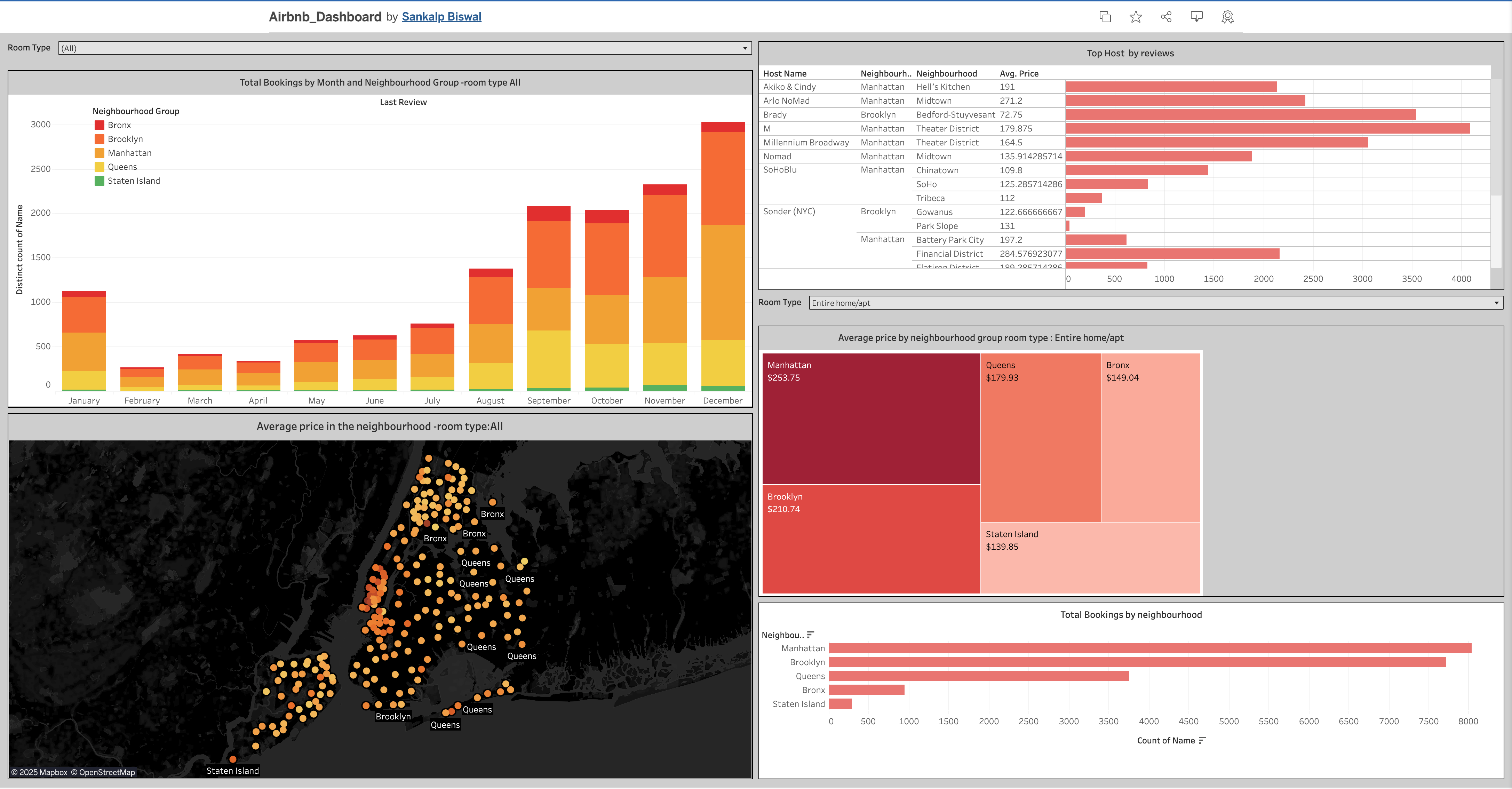Click the download icon

[1196, 17]
